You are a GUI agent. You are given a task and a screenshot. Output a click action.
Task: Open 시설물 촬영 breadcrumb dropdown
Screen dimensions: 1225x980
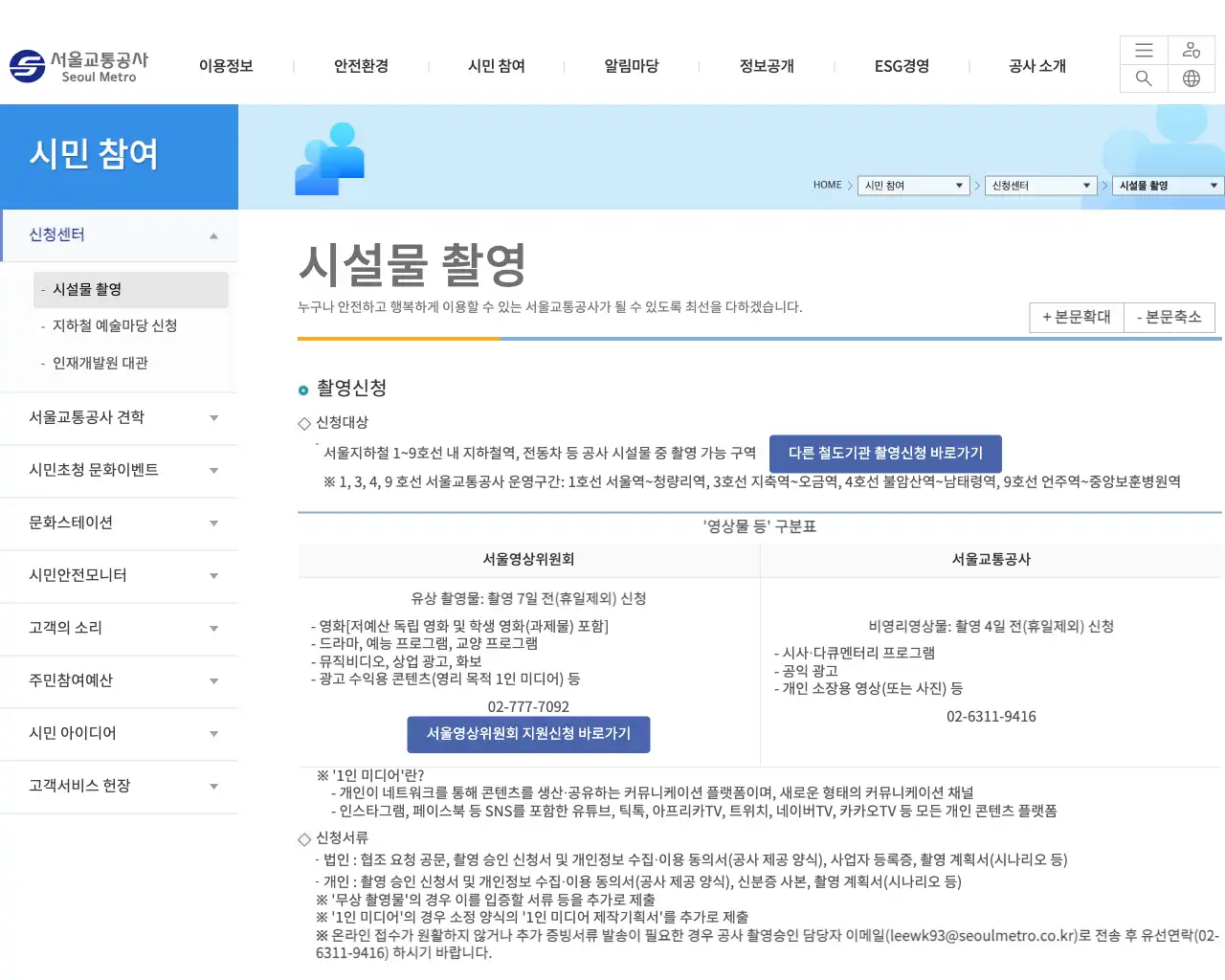tap(1168, 185)
